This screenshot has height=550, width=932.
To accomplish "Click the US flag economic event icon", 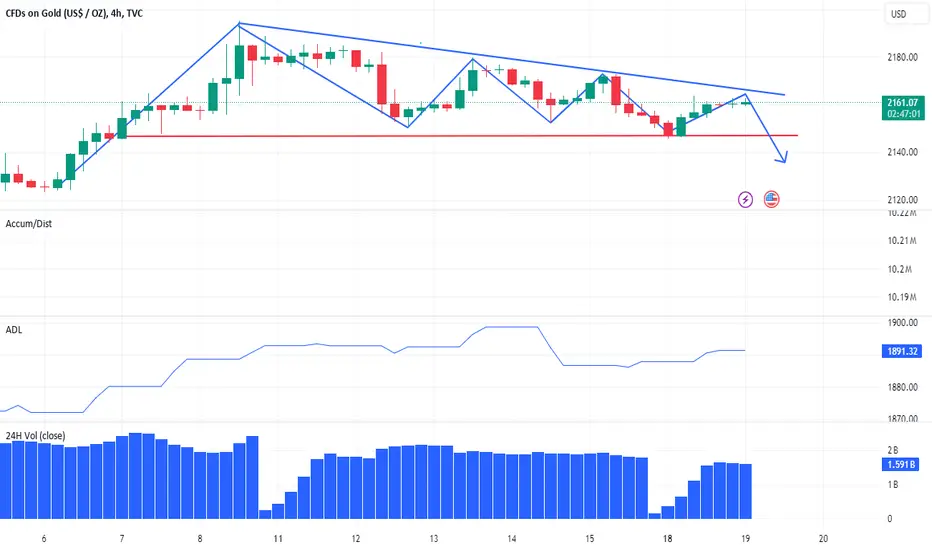I will (x=771, y=199).
